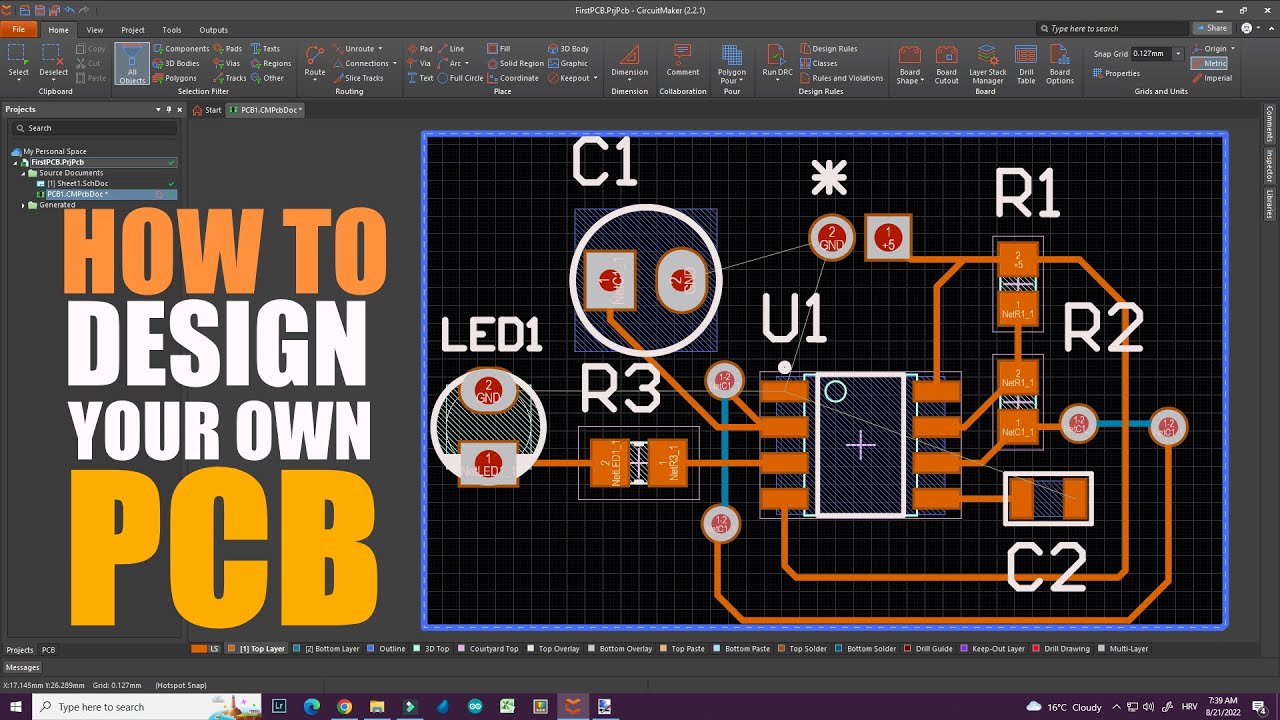The image size is (1280, 720).
Task: Select the Solid Region tool
Action: click(516, 63)
